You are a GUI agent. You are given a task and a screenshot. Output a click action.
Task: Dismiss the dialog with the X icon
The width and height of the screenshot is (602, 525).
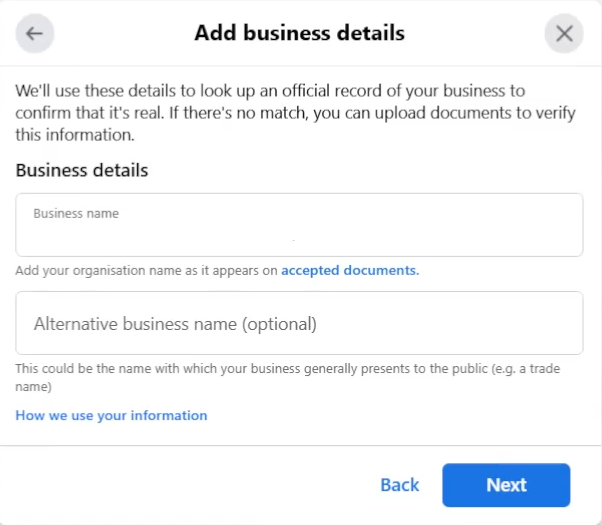pos(564,34)
